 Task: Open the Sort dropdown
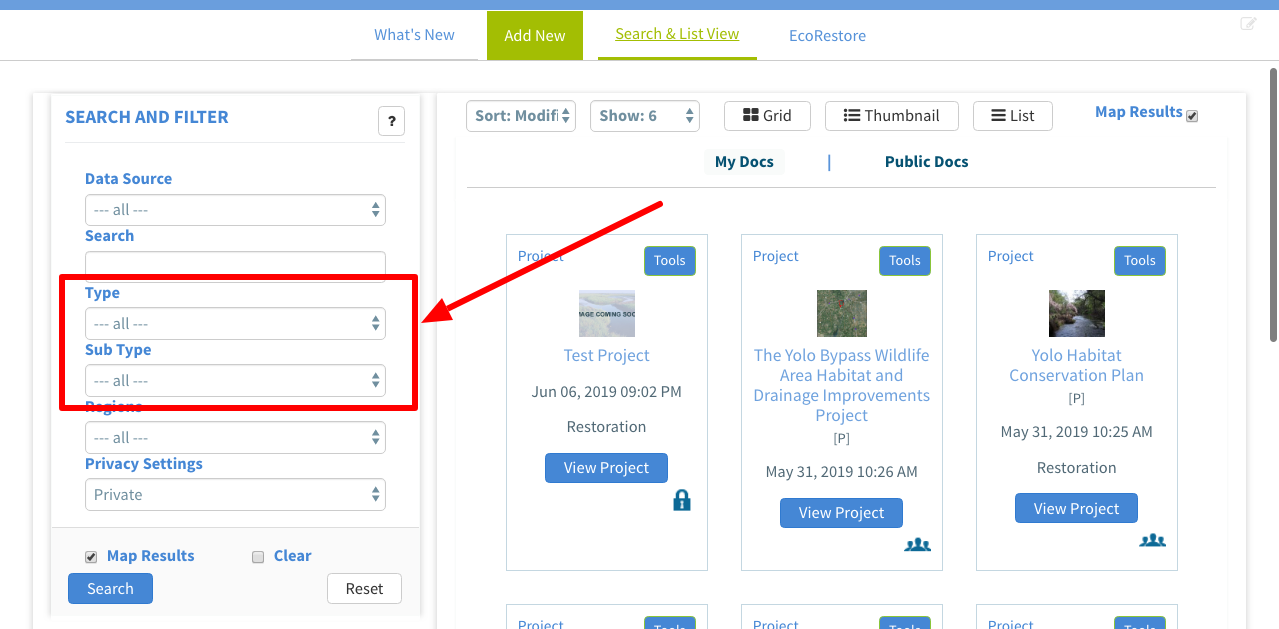(x=520, y=116)
